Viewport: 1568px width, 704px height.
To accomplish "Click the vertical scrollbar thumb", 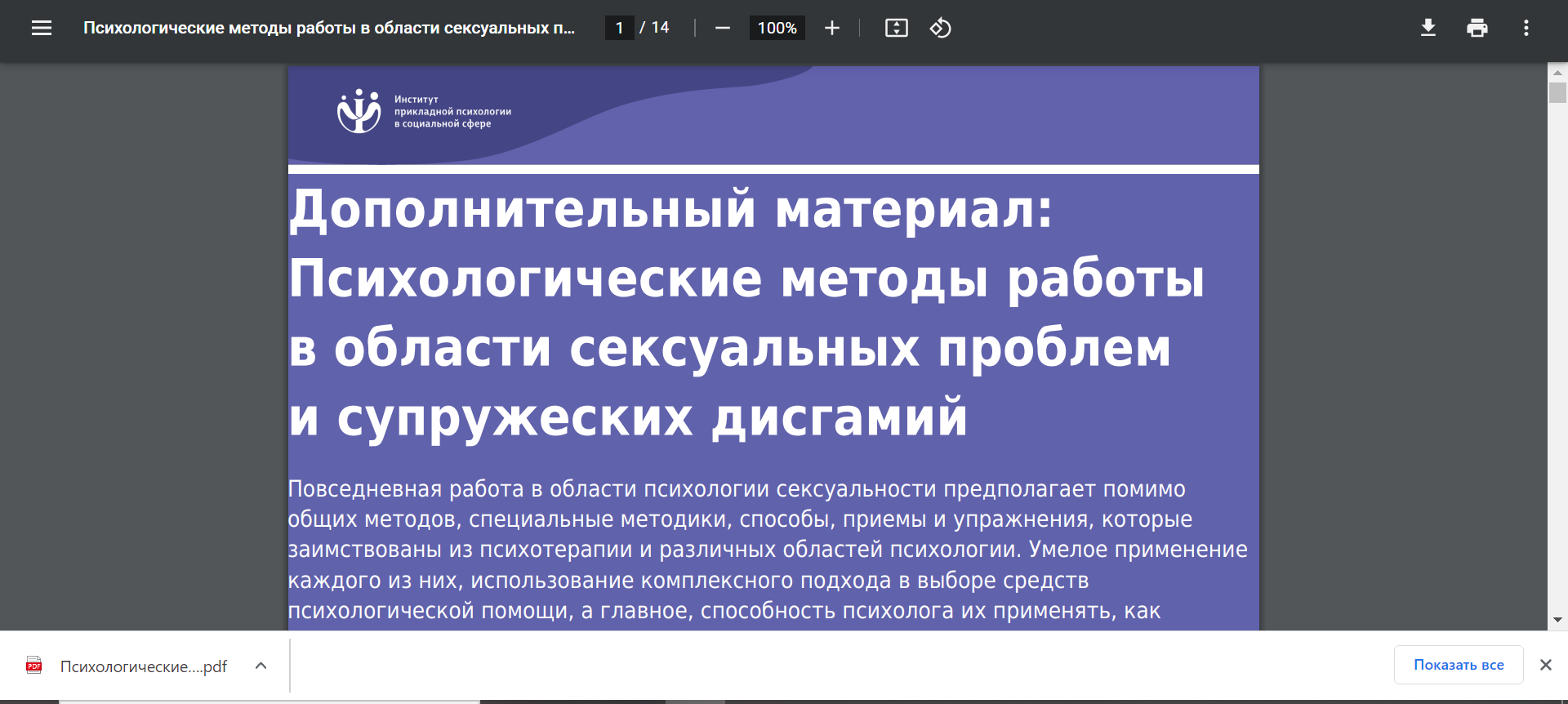I will (1557, 92).
